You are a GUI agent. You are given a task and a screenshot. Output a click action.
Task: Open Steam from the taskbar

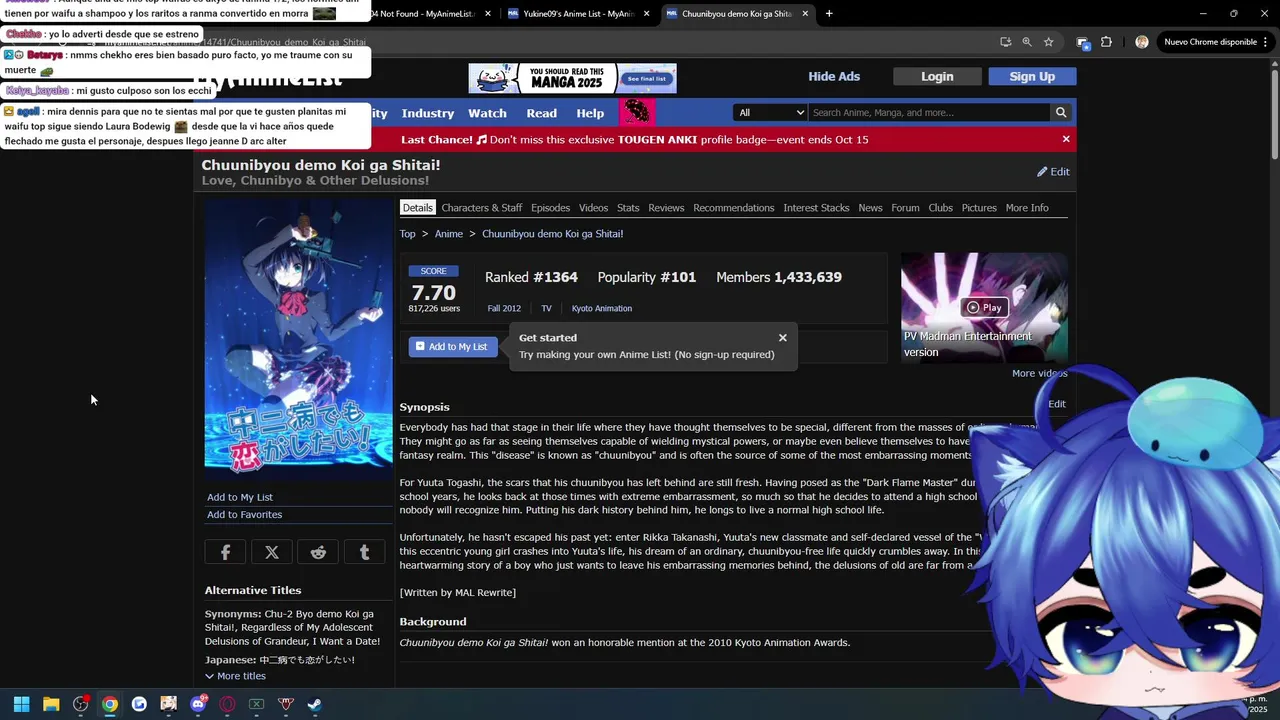(x=315, y=704)
